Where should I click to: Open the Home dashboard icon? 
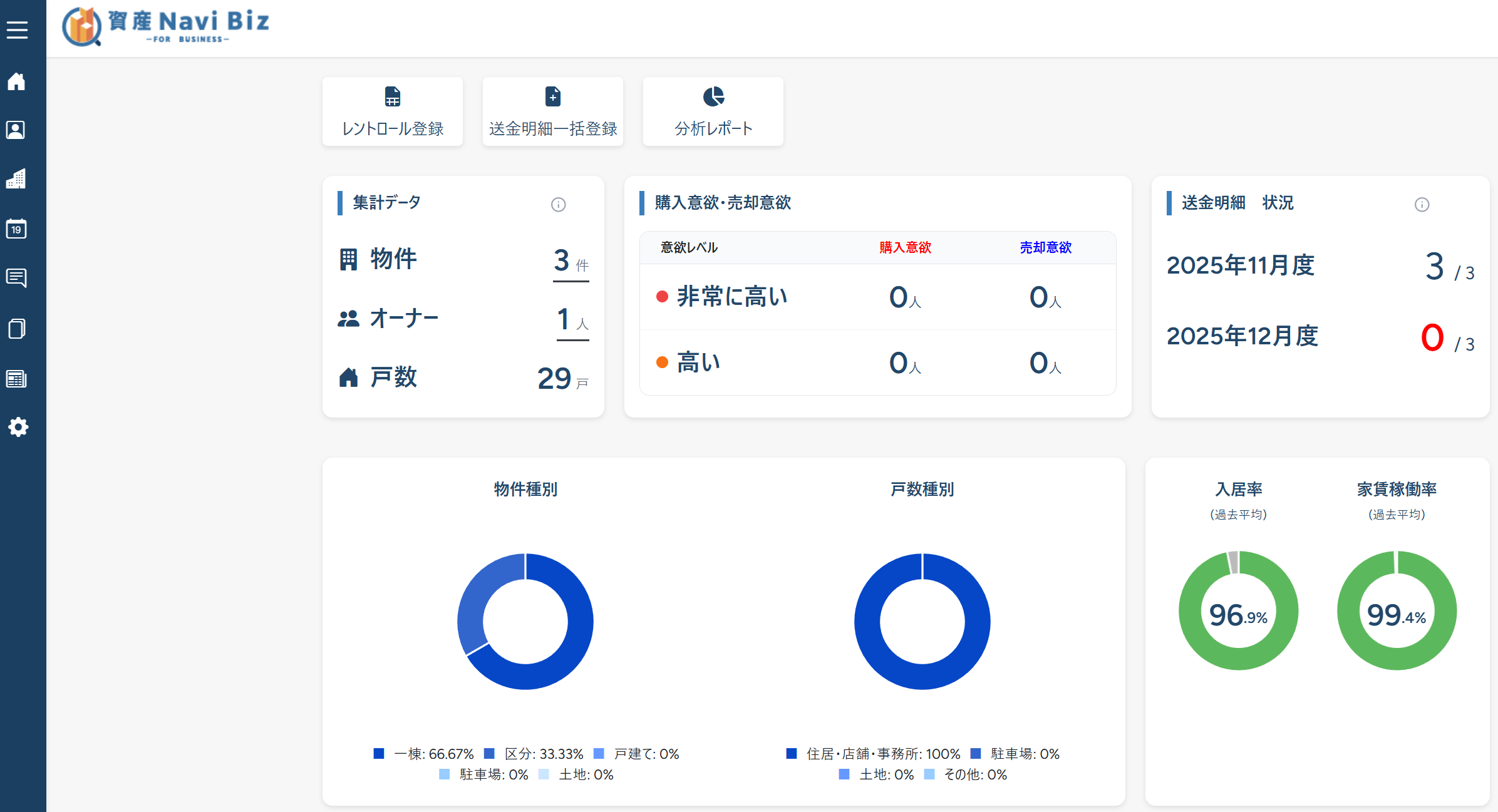[x=16, y=81]
